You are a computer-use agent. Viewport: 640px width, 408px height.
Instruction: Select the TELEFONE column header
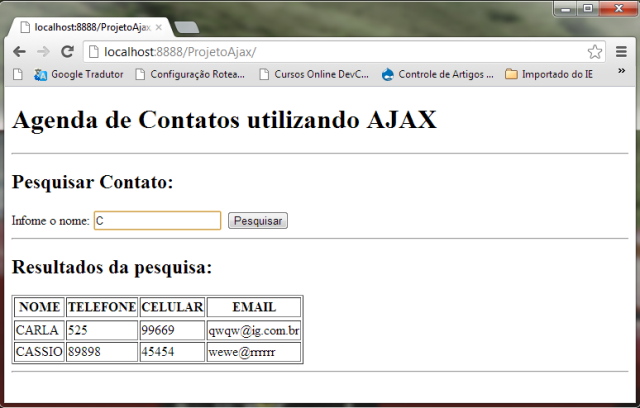coord(102,307)
